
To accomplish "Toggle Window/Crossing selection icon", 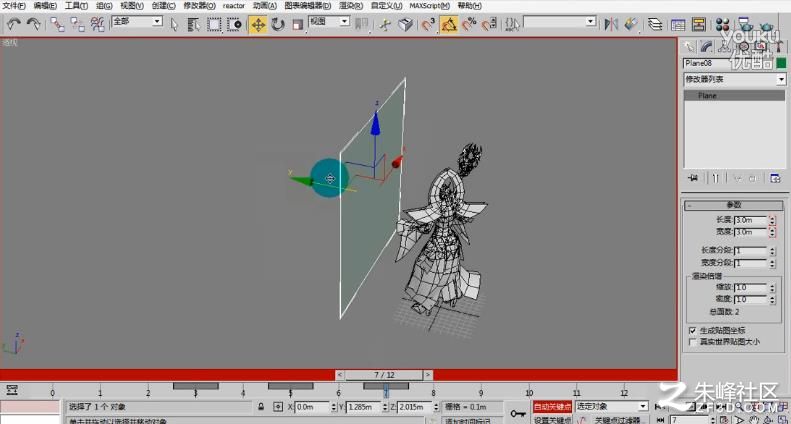I will point(234,24).
